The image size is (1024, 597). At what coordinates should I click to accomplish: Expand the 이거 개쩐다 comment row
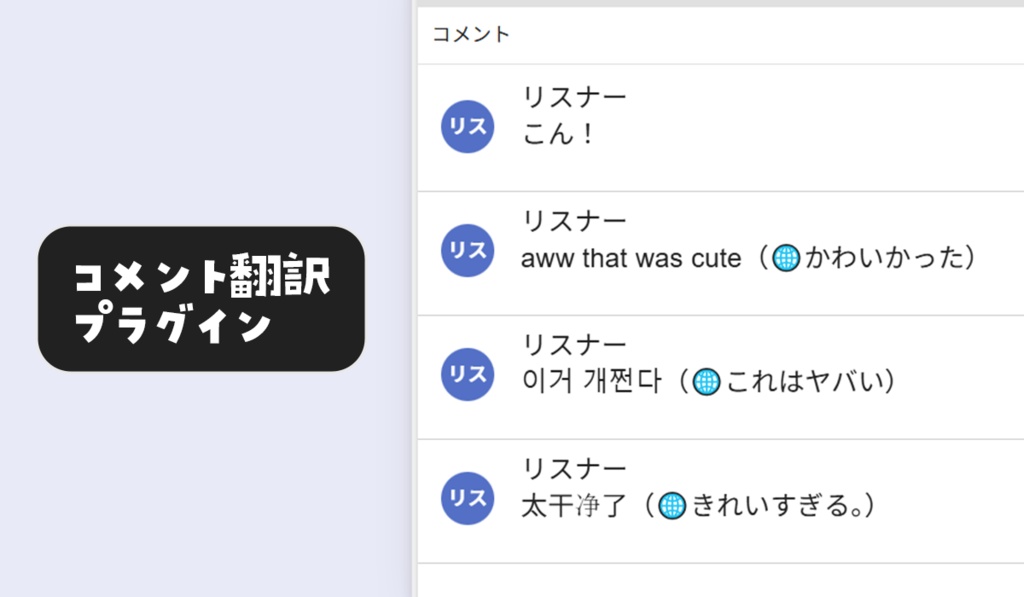(x=700, y=374)
